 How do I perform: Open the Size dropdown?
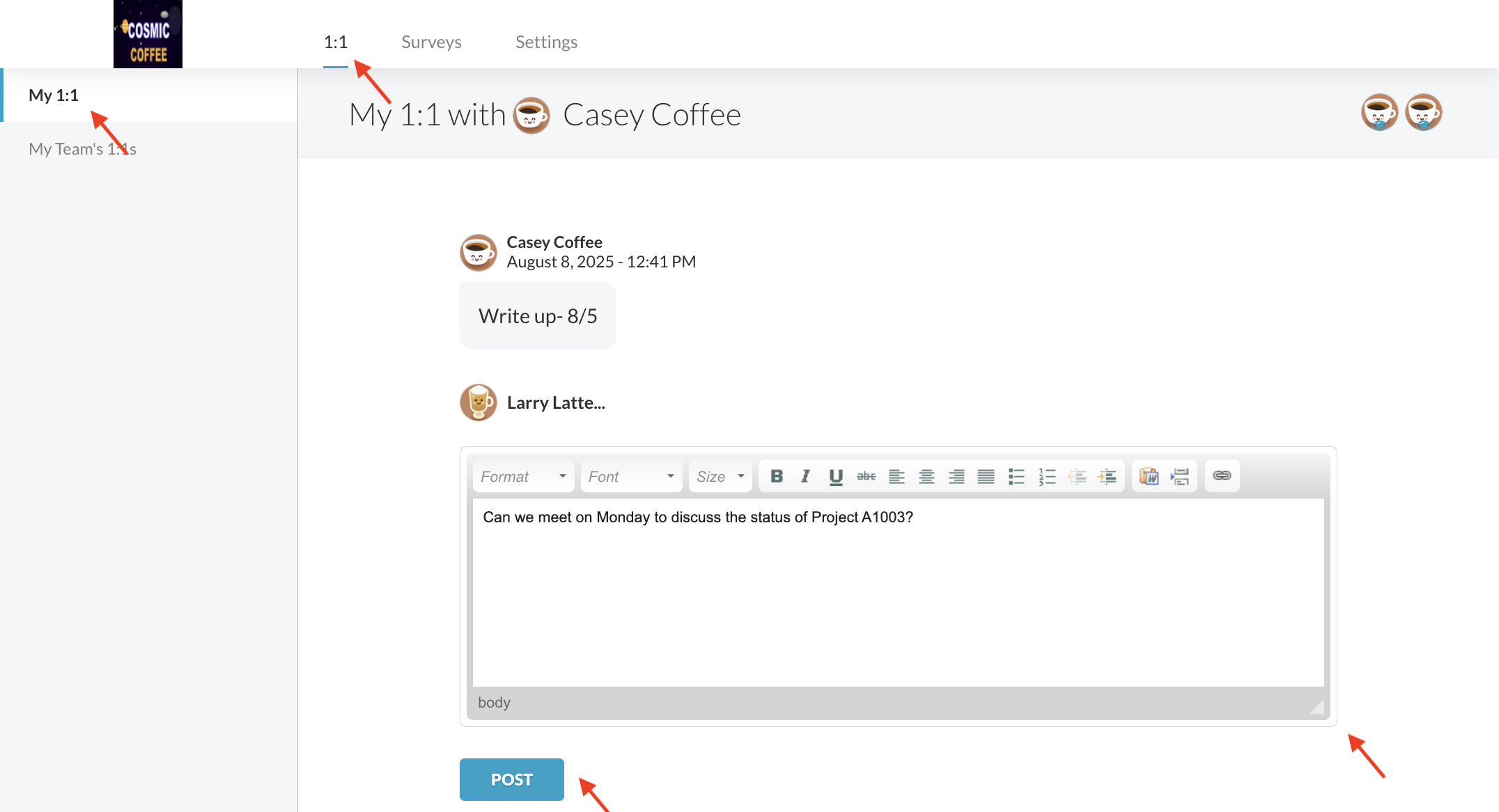pos(720,476)
